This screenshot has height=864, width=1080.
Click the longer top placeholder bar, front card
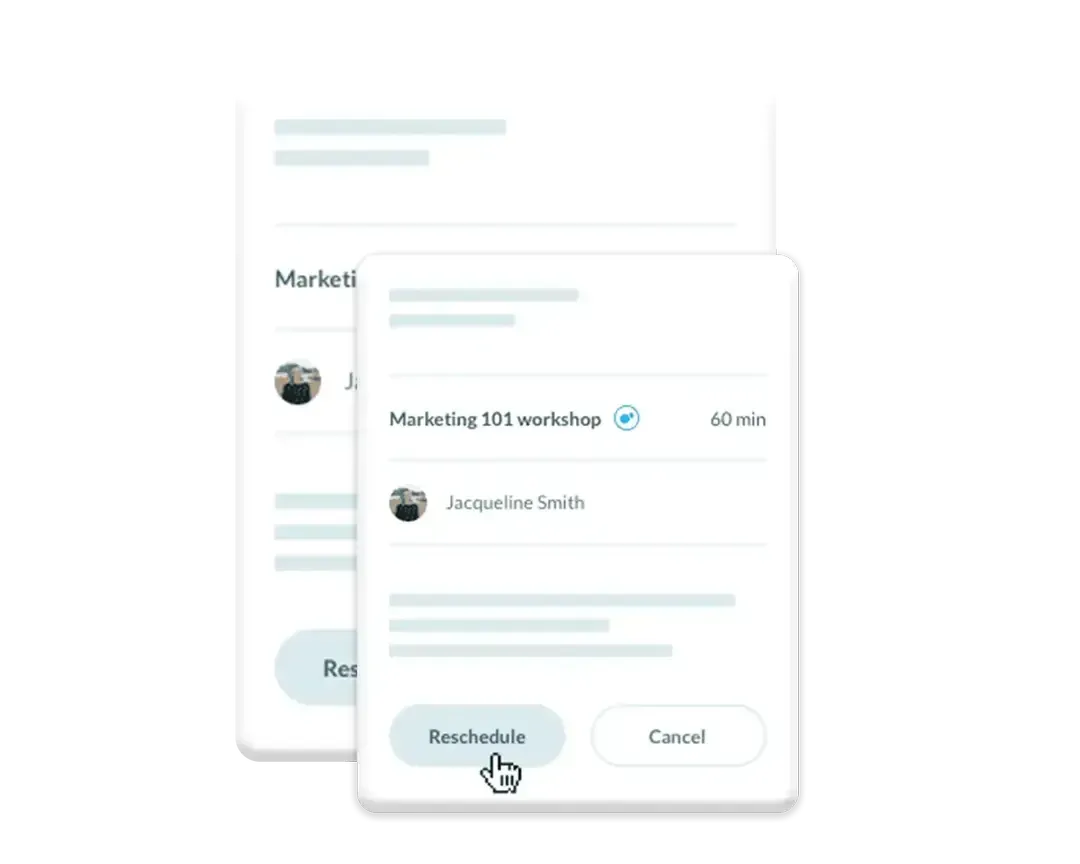[x=484, y=296]
